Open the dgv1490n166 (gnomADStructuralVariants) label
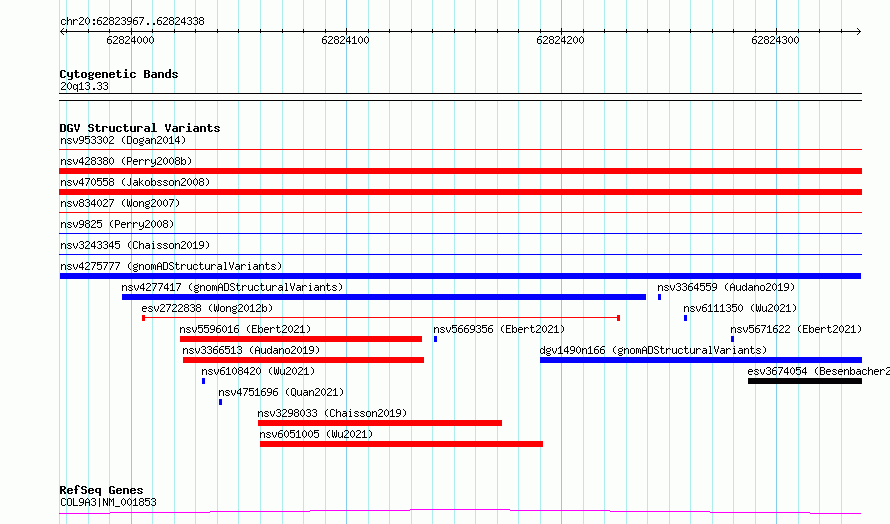Image resolution: width=890 pixels, height=524 pixels. point(653,350)
